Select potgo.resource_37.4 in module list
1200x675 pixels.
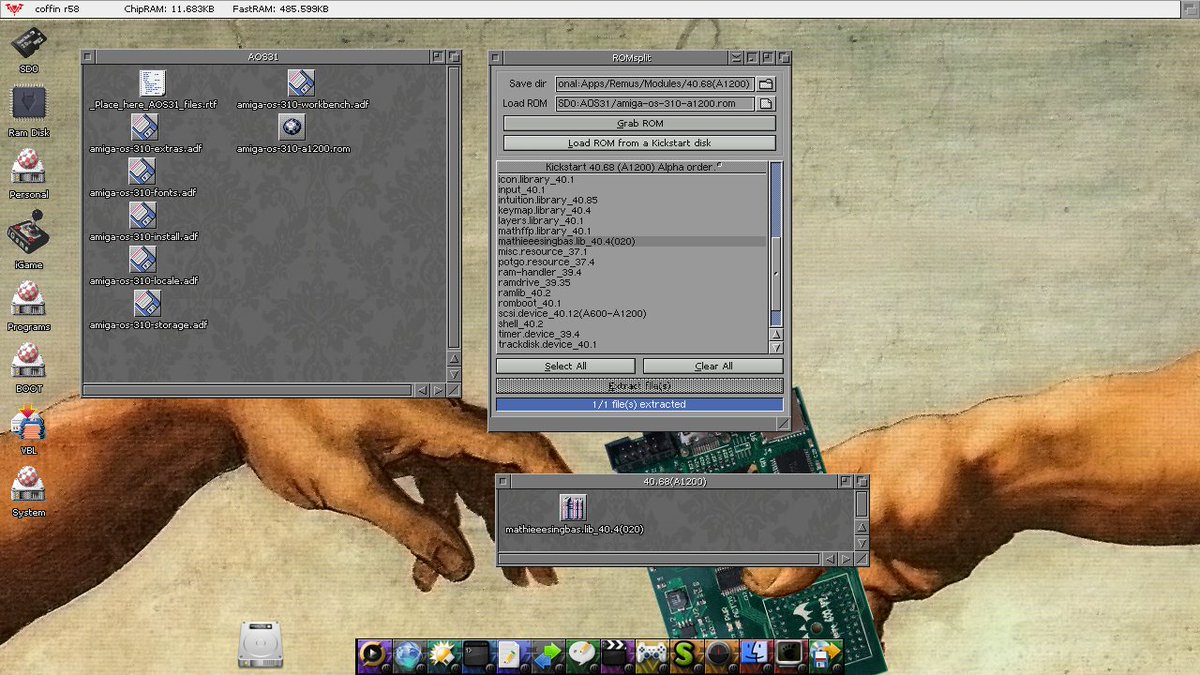coord(632,262)
